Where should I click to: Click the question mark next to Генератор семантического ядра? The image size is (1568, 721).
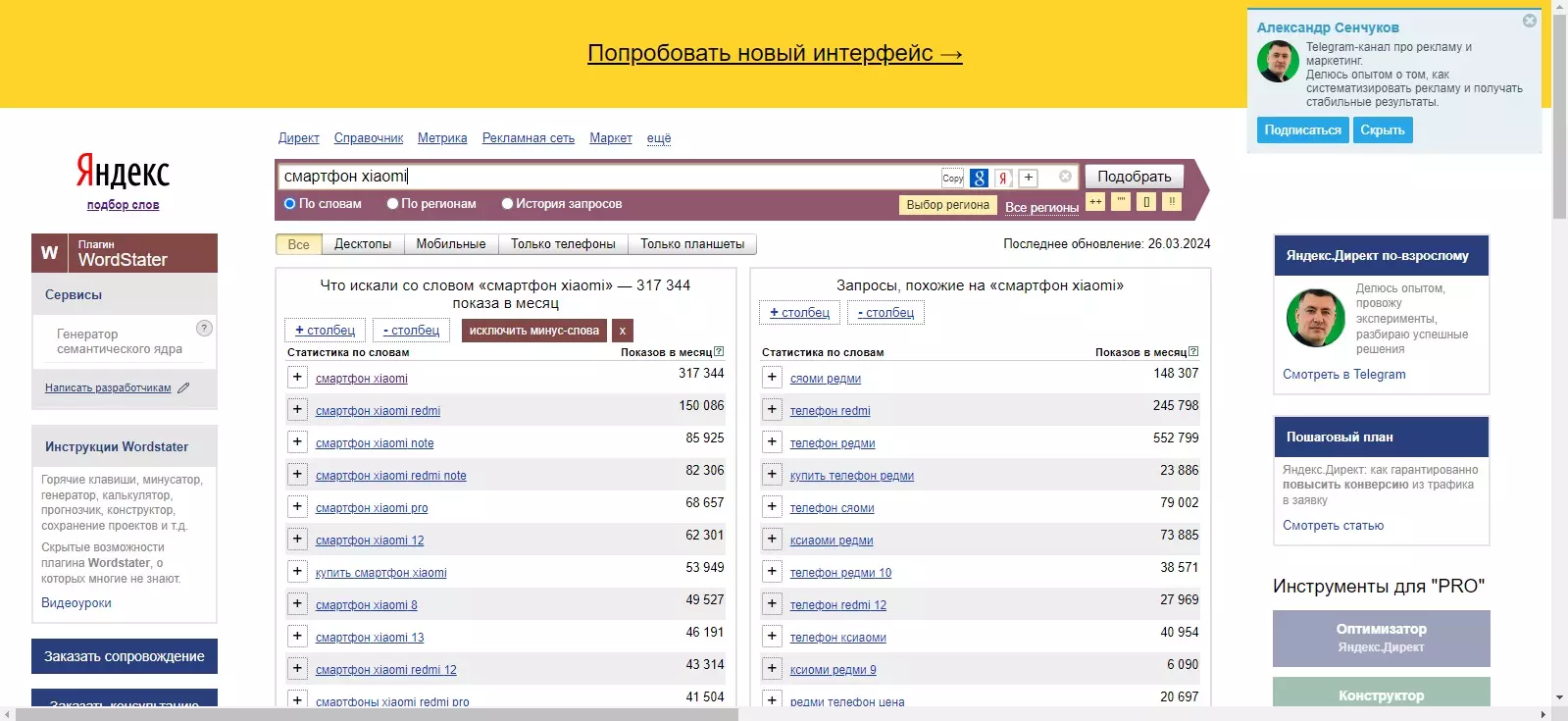coord(204,329)
